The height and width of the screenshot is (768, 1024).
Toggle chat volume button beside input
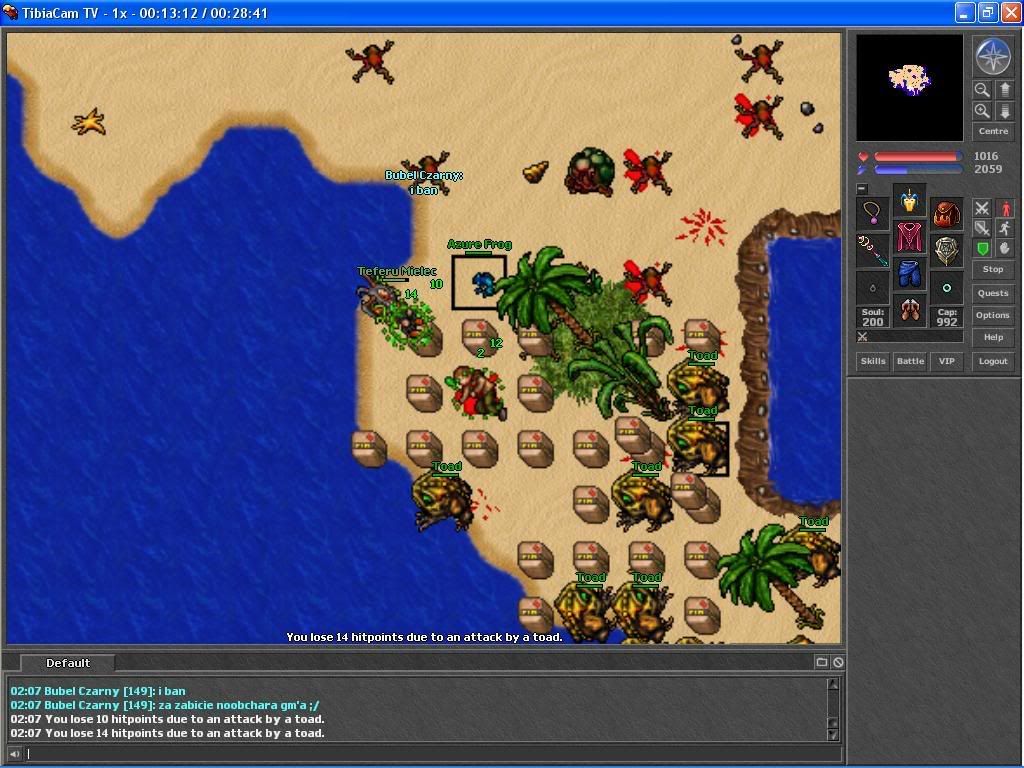point(14,754)
